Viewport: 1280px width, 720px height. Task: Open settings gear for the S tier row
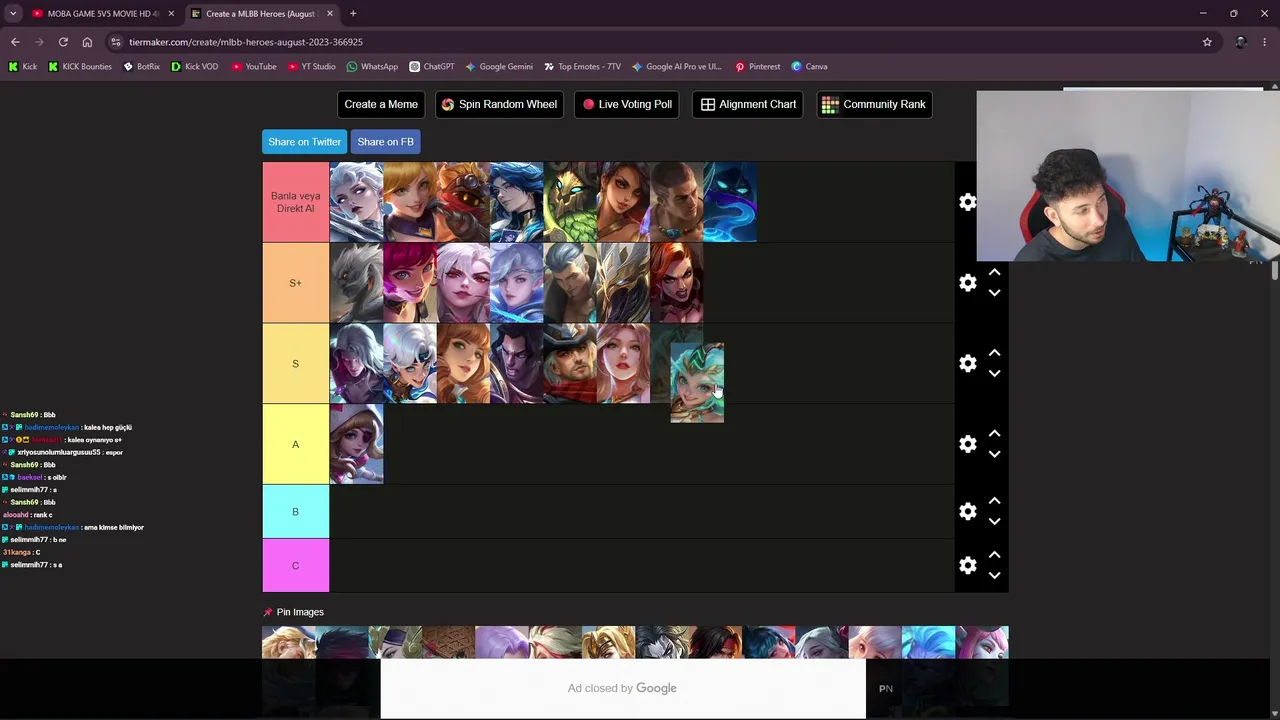coord(967,364)
